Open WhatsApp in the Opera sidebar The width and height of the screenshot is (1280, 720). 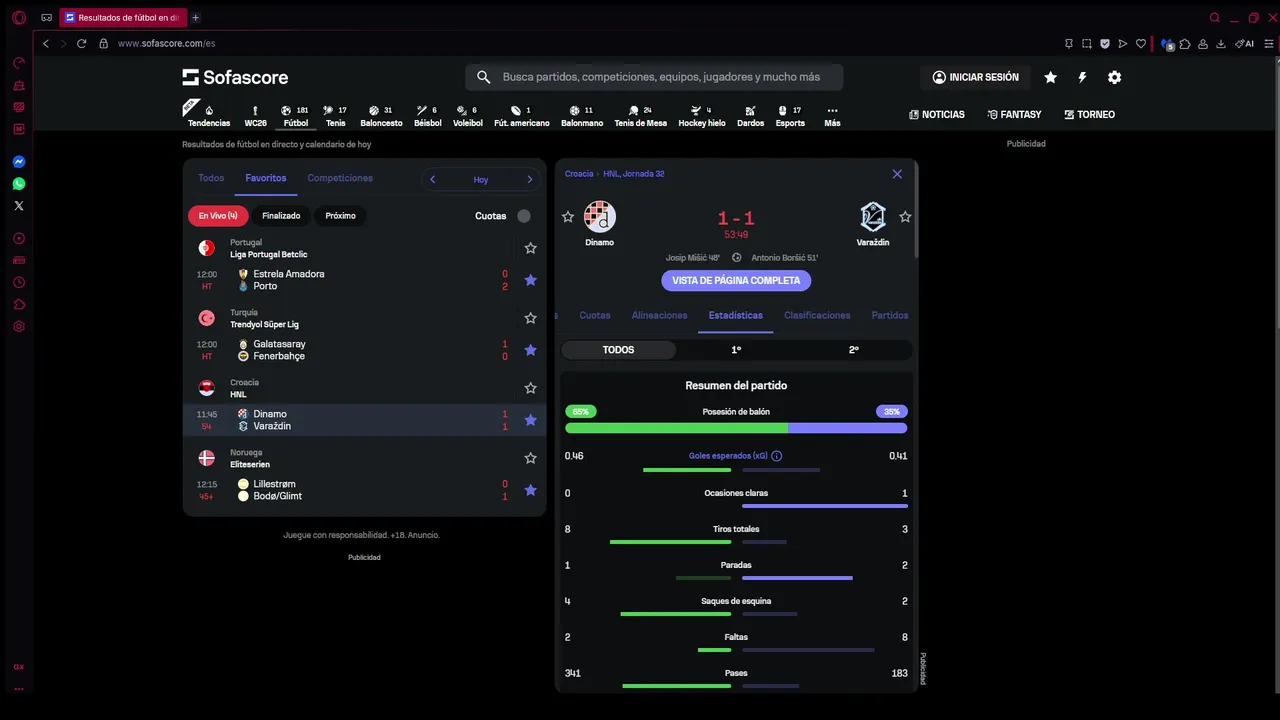[x=18, y=184]
